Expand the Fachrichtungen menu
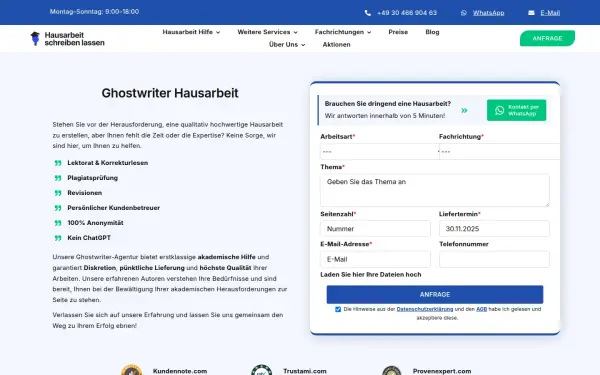The image size is (600, 375). coord(343,32)
